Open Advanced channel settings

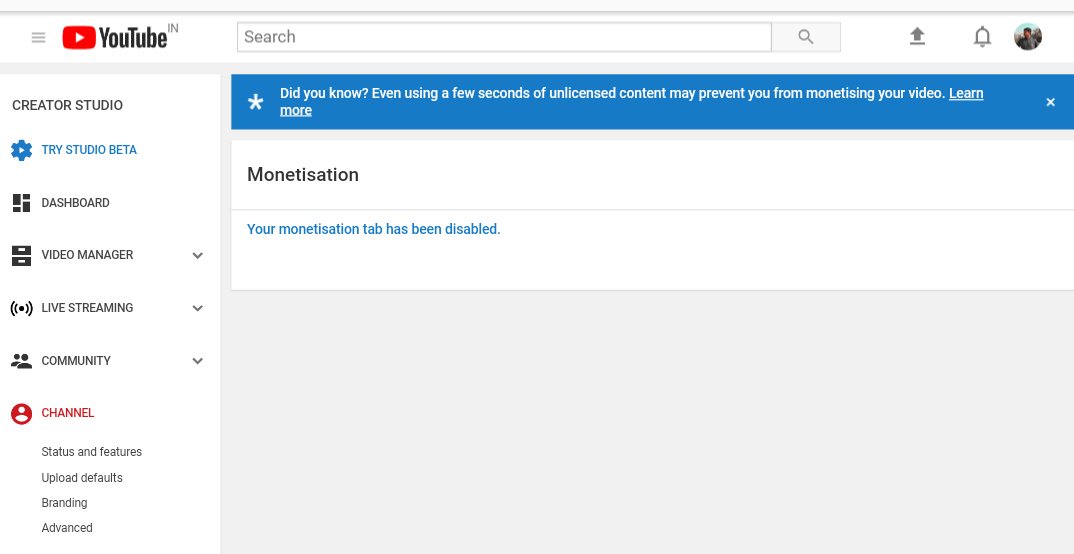point(67,528)
